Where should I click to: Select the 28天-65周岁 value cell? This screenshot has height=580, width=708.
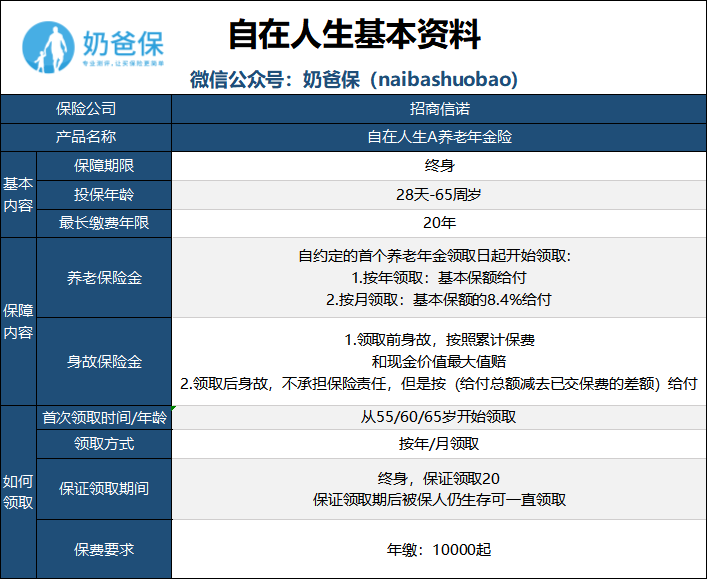pos(439,195)
